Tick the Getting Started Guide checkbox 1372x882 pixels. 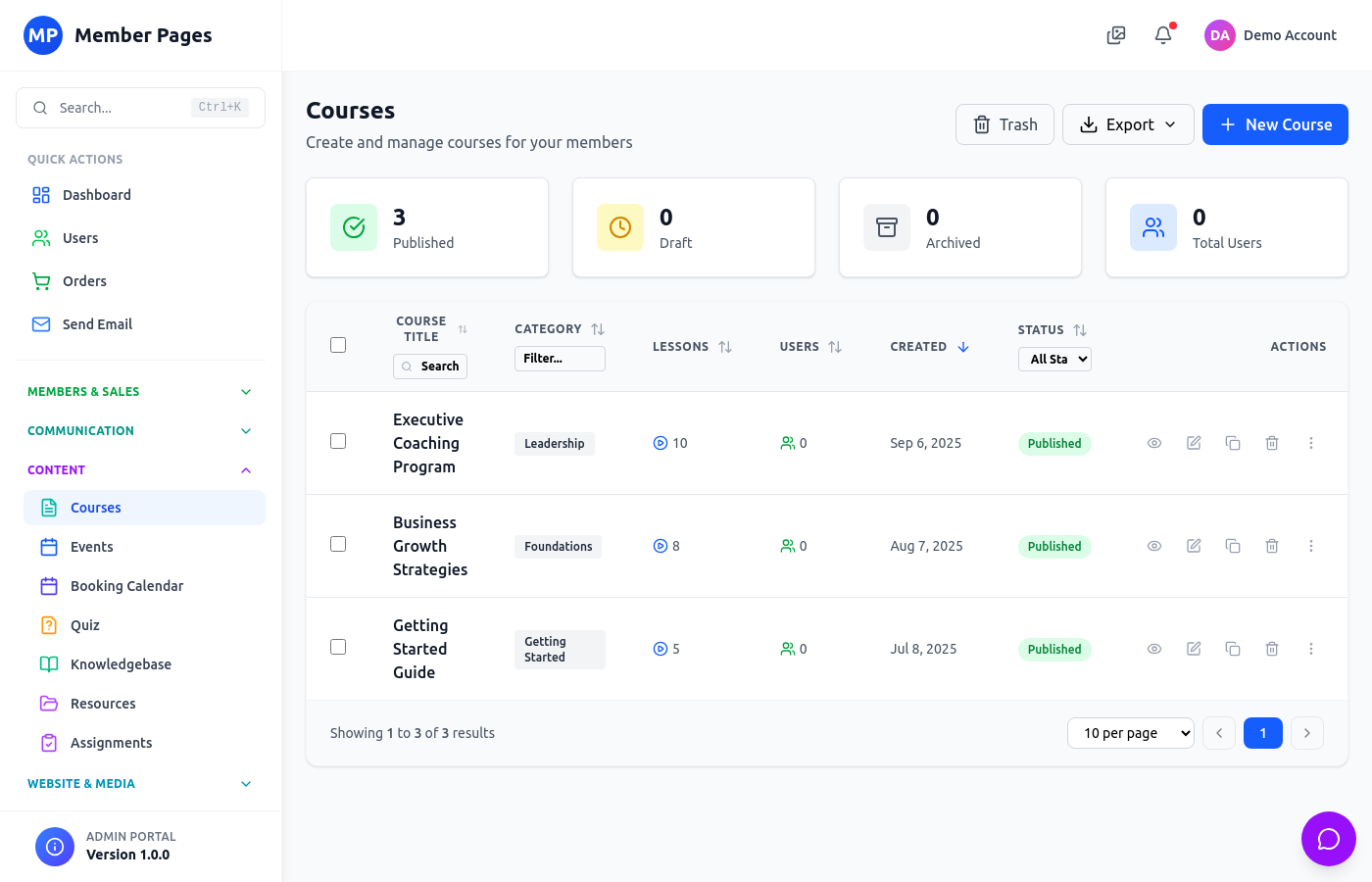point(338,647)
